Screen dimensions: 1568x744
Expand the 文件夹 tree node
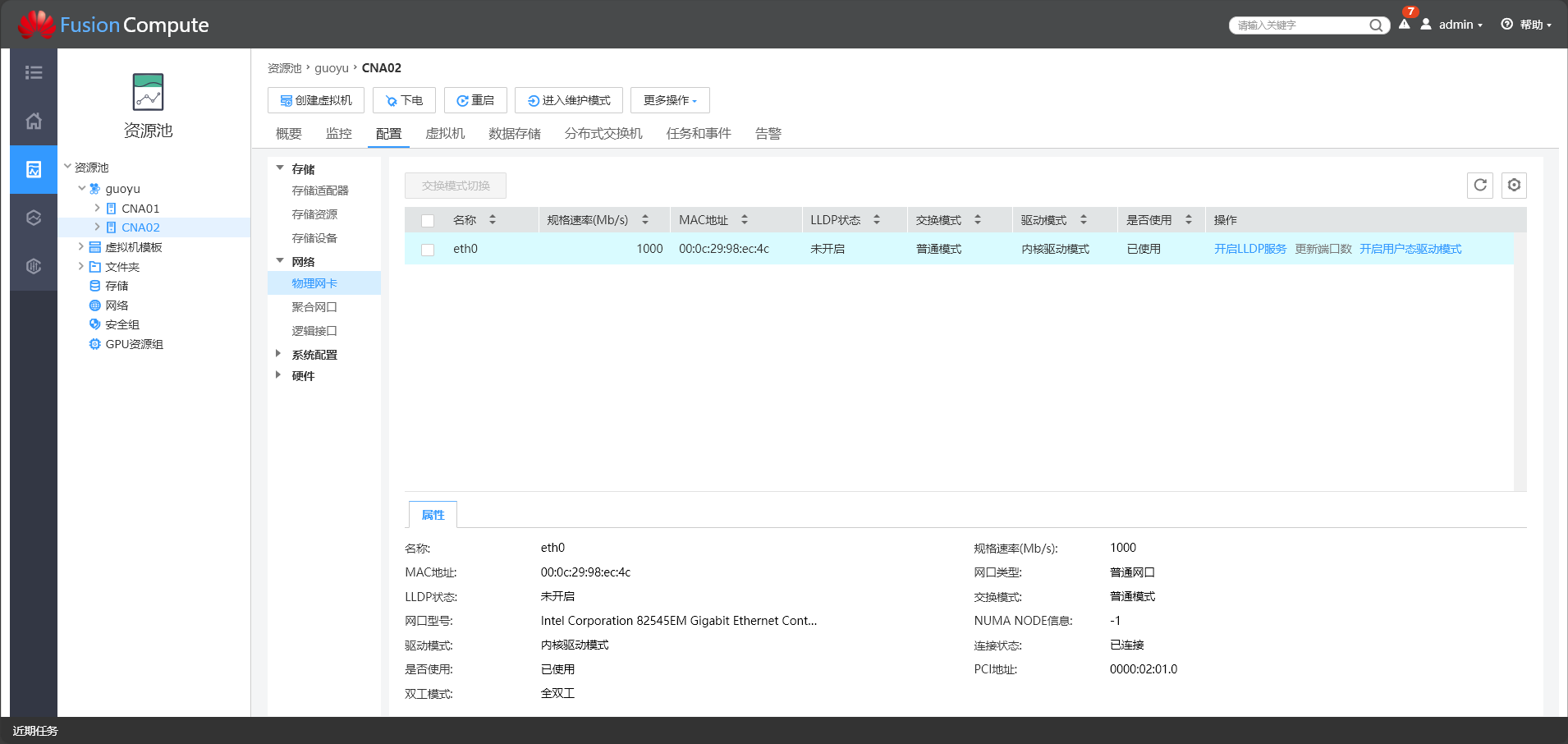pos(81,266)
